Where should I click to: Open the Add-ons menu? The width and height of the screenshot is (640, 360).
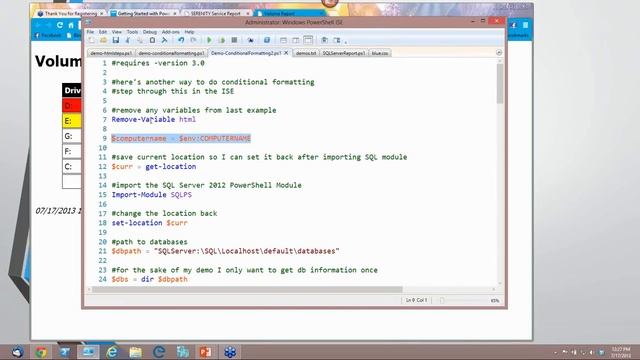tap(171, 32)
